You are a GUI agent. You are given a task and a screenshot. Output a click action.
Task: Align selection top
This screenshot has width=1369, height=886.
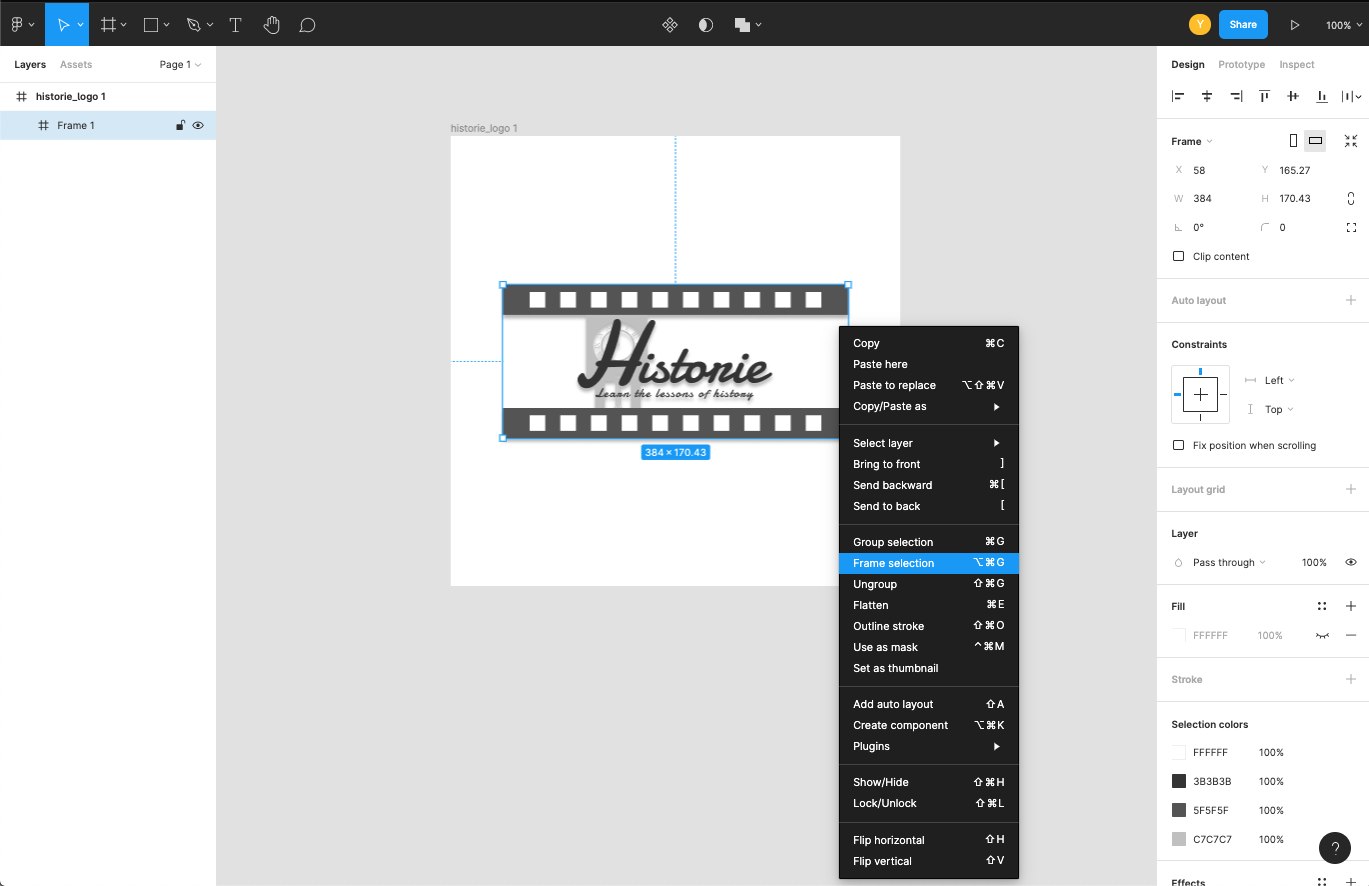tap(1265, 96)
